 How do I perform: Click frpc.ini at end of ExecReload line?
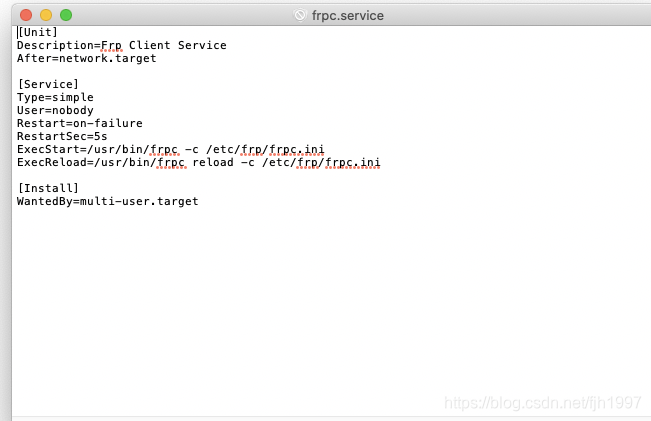(356, 162)
